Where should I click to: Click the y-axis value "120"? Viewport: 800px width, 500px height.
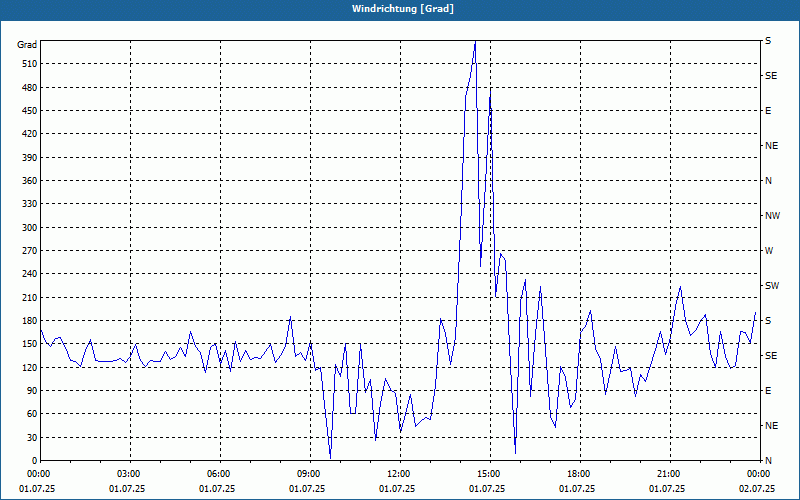(x=30, y=368)
